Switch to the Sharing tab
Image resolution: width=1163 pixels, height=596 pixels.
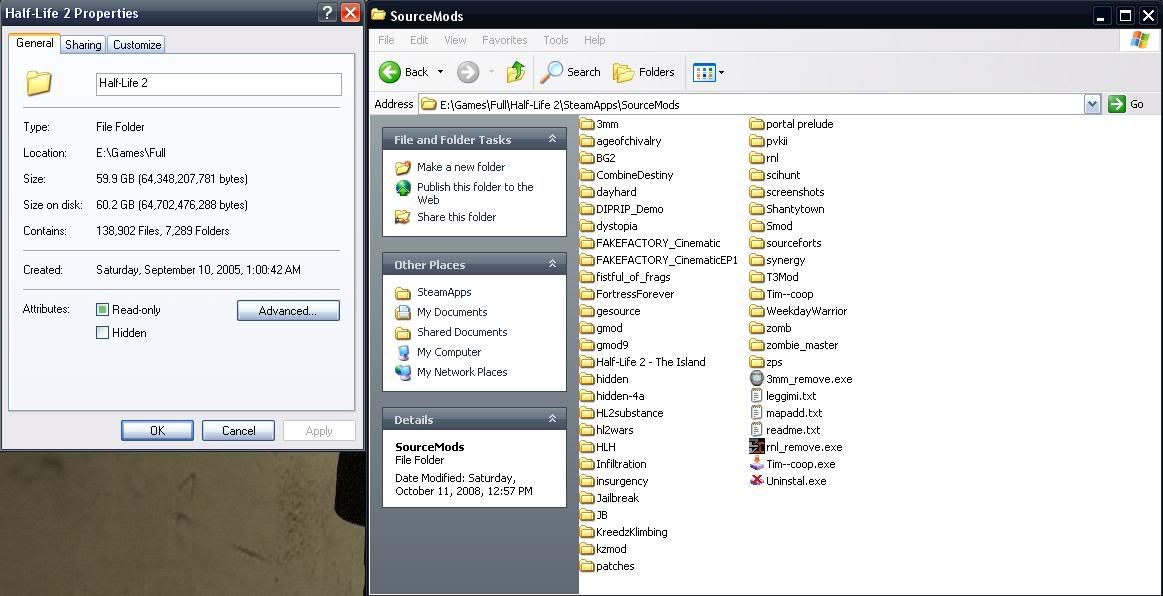83,44
